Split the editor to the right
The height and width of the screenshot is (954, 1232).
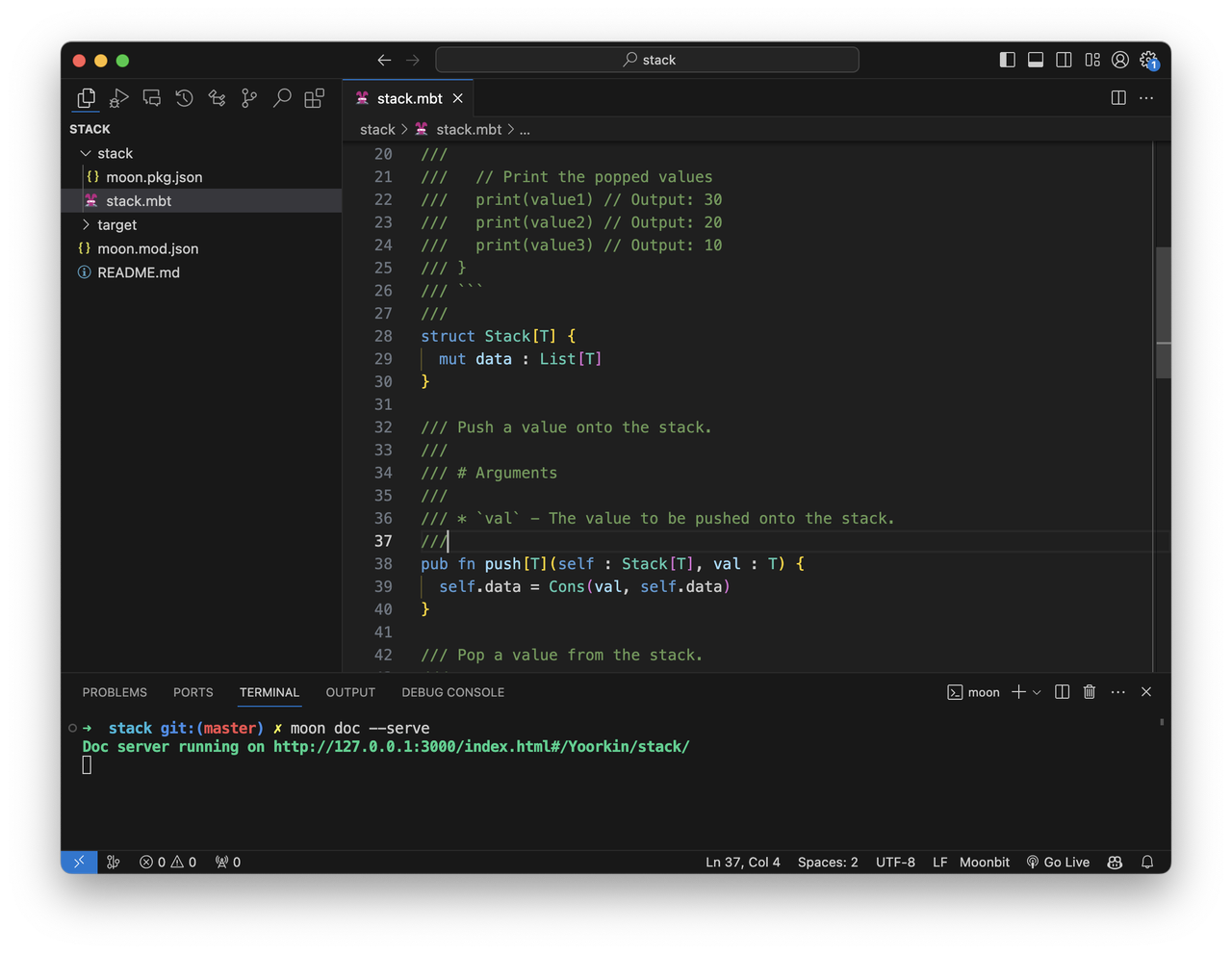click(x=1118, y=98)
